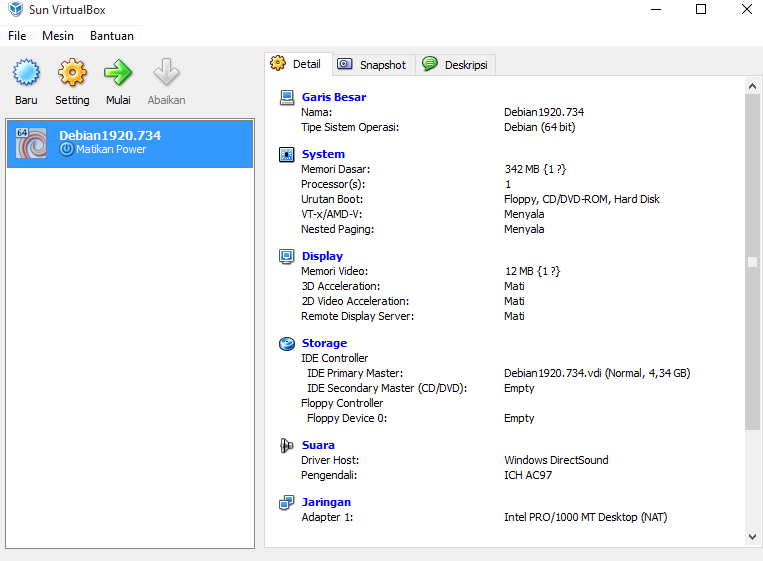Open the Bantuan menu
The height and width of the screenshot is (561, 763).
click(x=112, y=36)
